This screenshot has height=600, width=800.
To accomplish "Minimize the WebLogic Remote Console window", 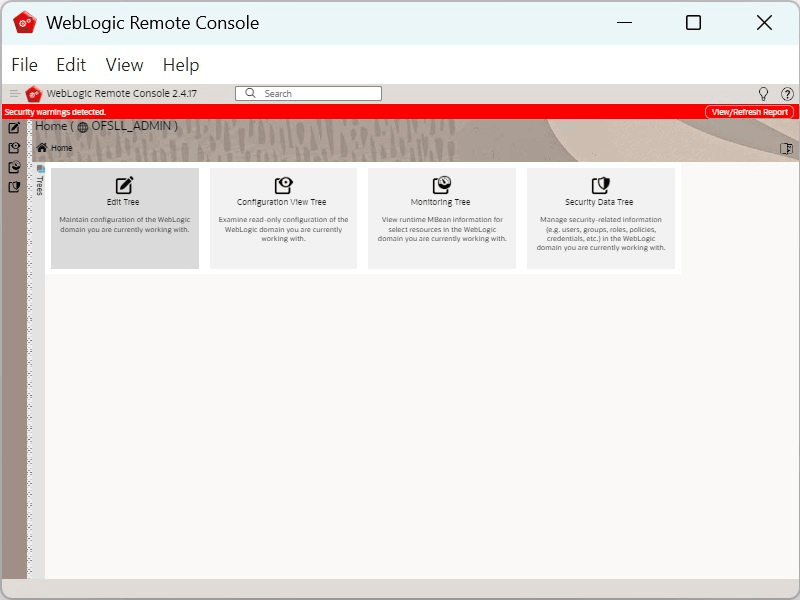I will (624, 22).
